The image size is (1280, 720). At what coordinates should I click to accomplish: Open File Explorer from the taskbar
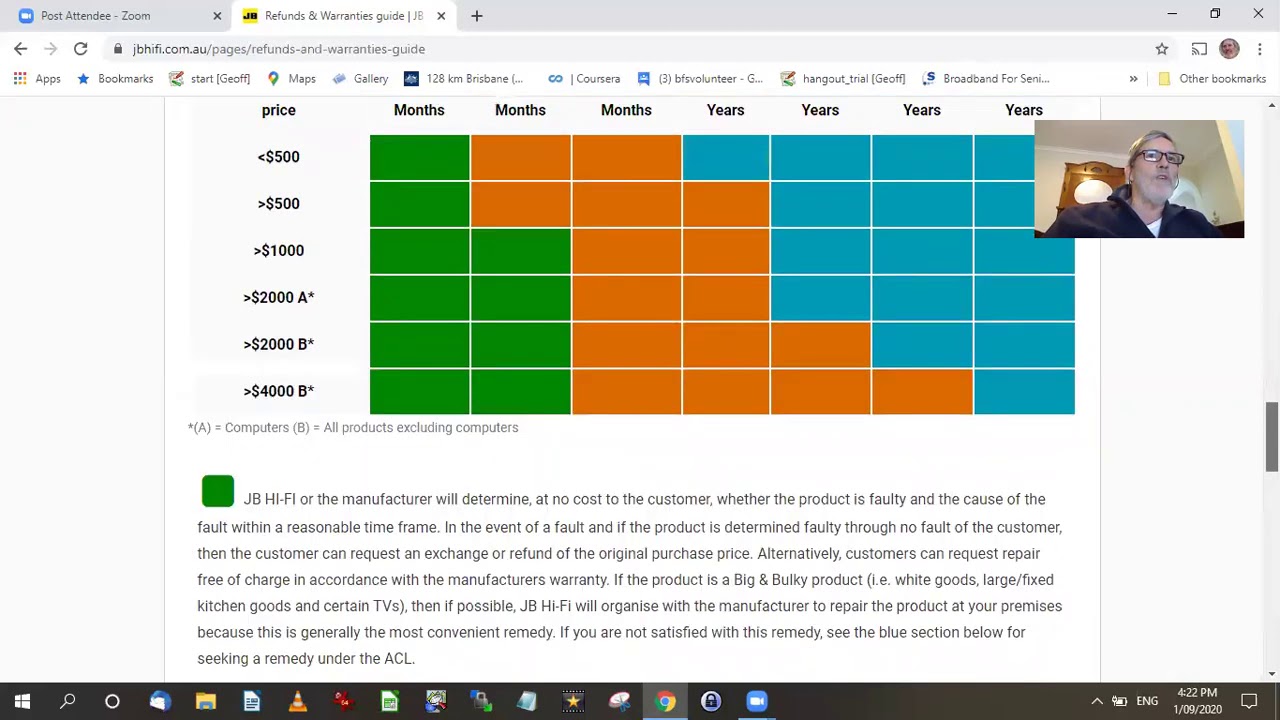[x=205, y=701]
